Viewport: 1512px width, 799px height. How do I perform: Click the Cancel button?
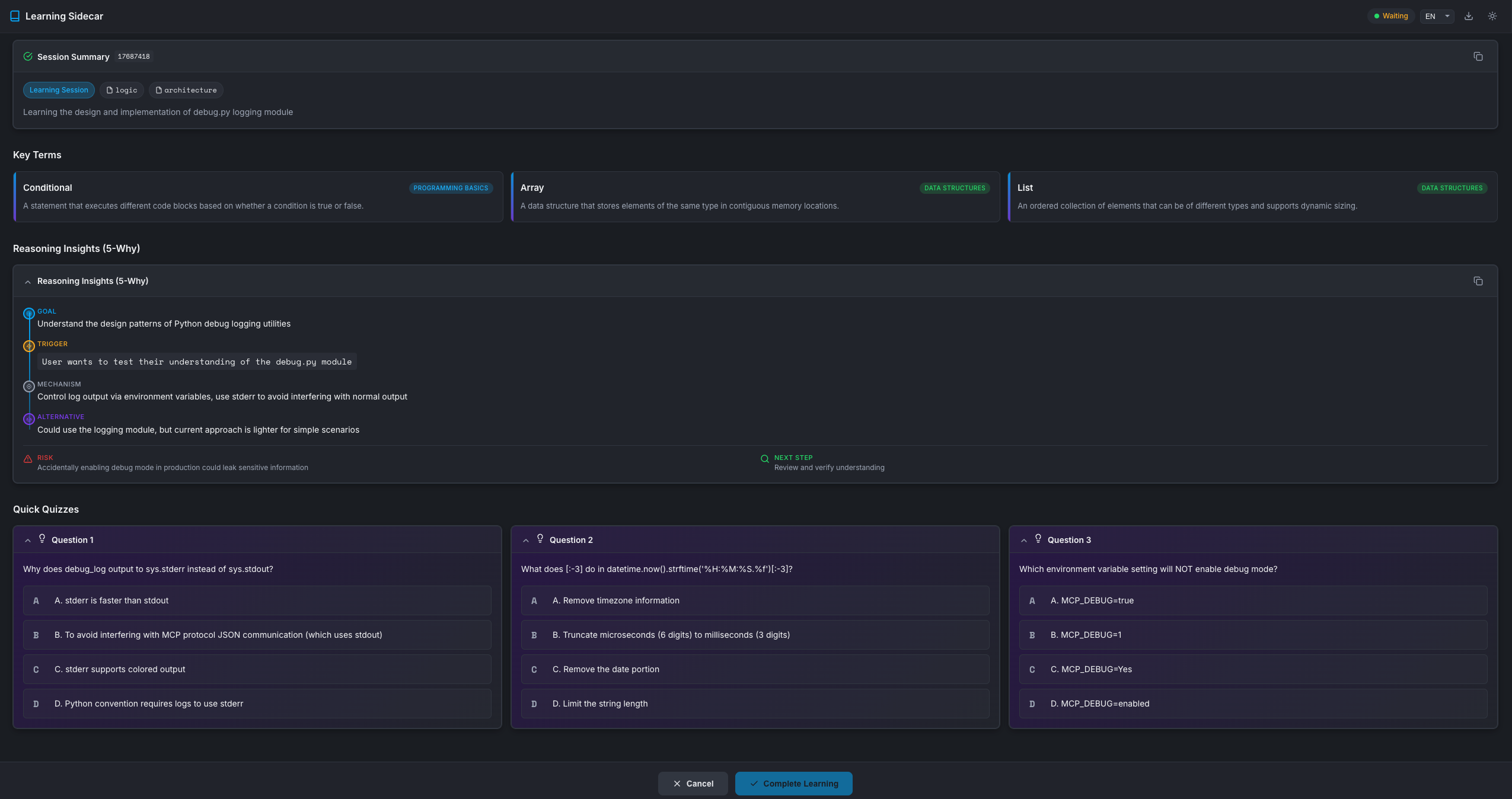coord(692,783)
